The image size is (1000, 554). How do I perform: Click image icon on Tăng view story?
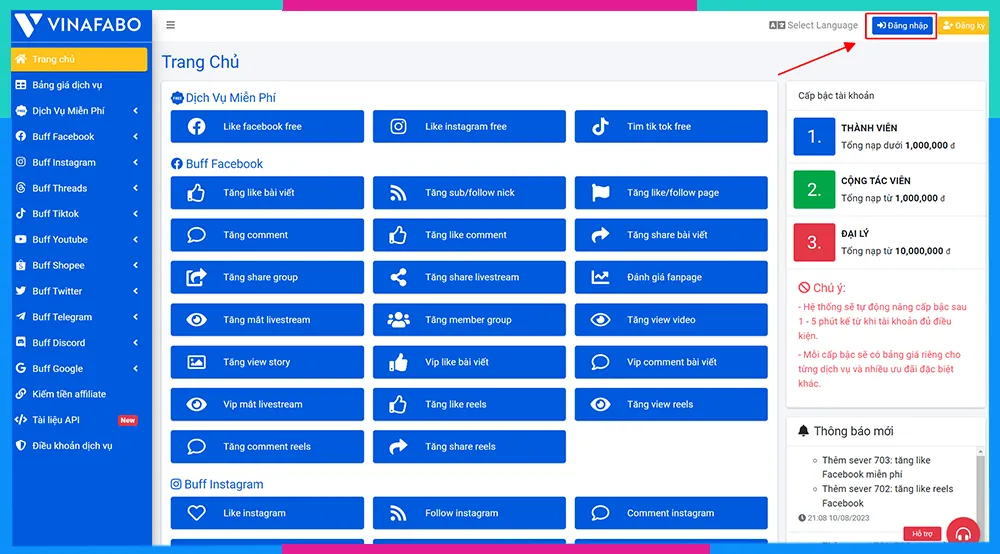[x=196, y=362]
